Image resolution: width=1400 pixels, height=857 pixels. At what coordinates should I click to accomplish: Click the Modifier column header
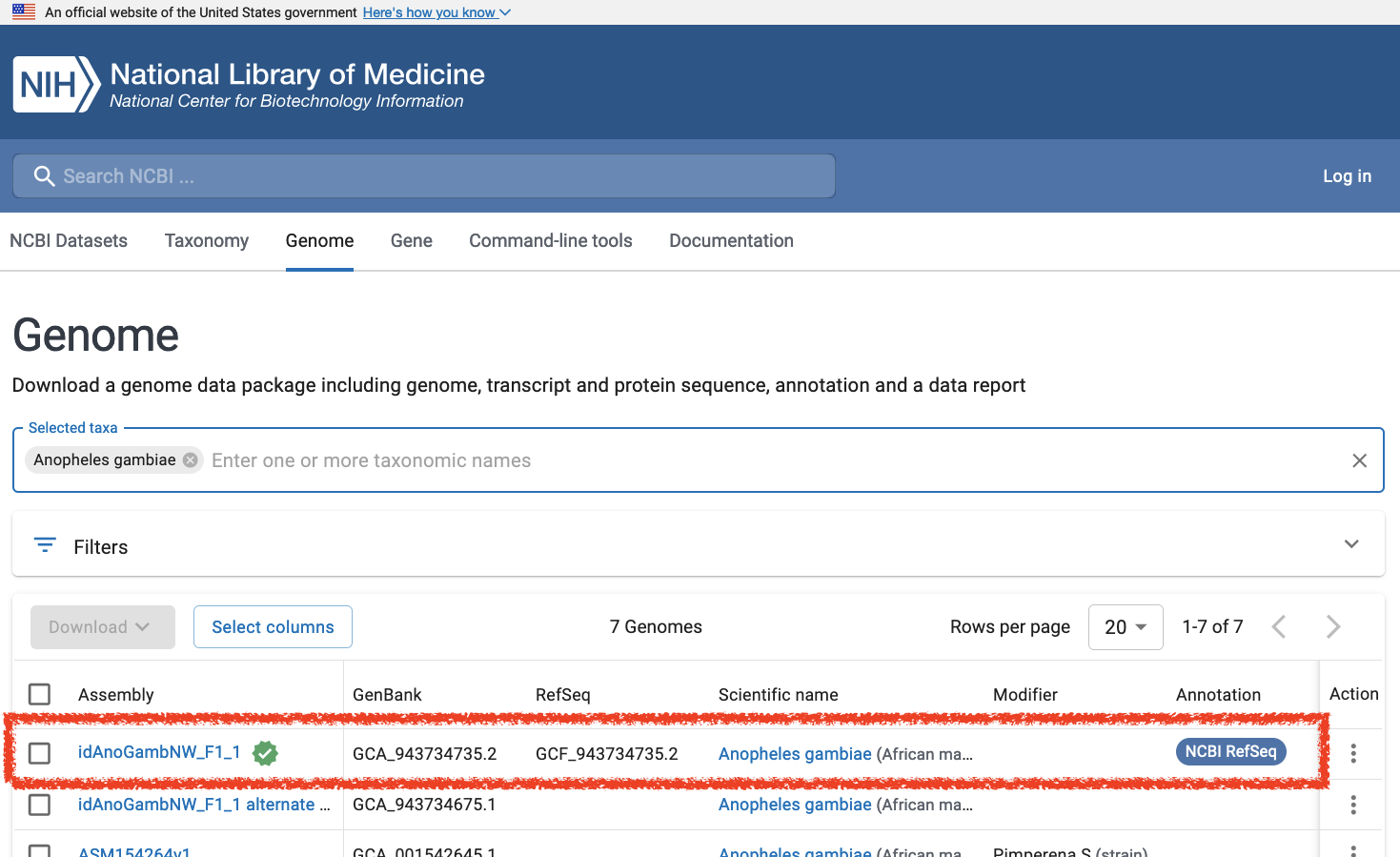coord(1025,695)
